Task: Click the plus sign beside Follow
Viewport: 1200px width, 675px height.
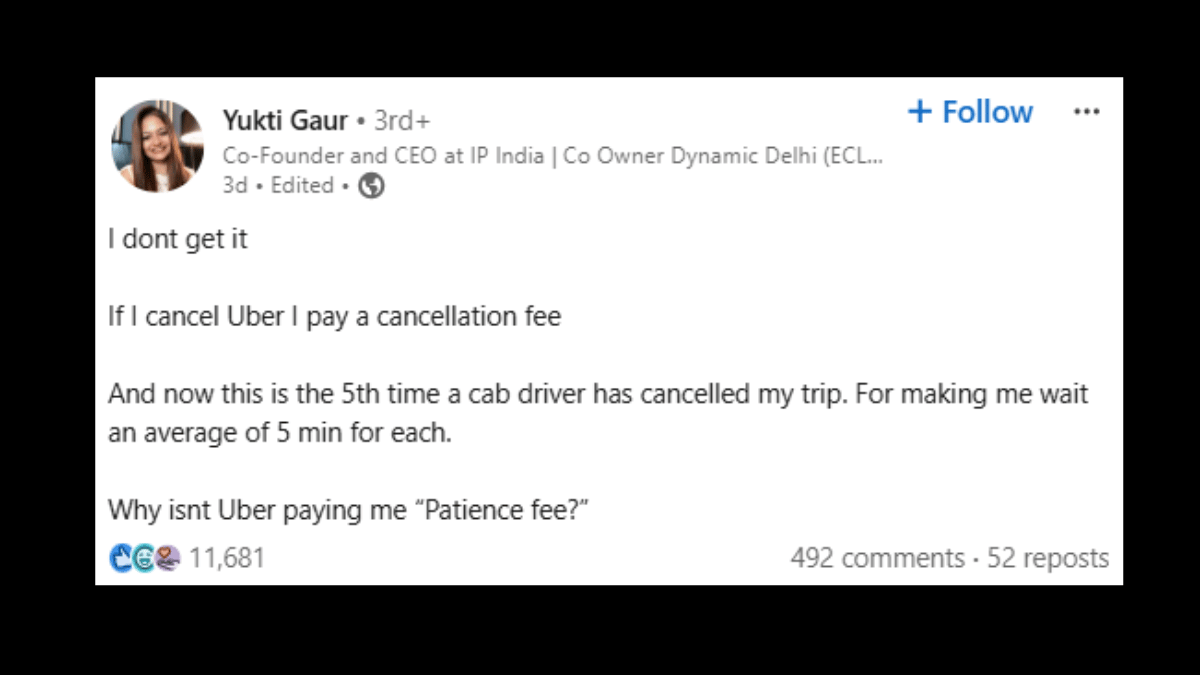Action: coord(919,111)
